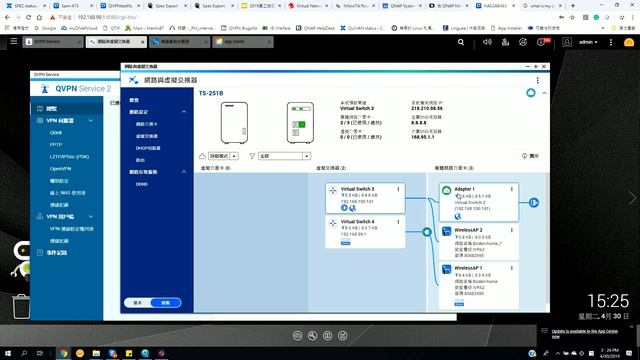Select the overview item in network sidebar
The image size is (640, 360).
click(x=134, y=100)
